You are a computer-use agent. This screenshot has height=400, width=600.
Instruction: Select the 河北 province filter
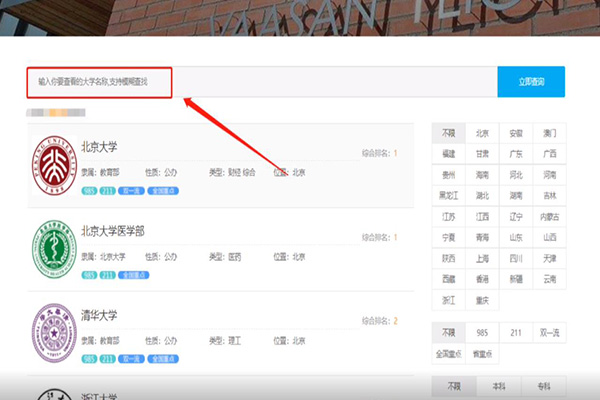[516, 175]
